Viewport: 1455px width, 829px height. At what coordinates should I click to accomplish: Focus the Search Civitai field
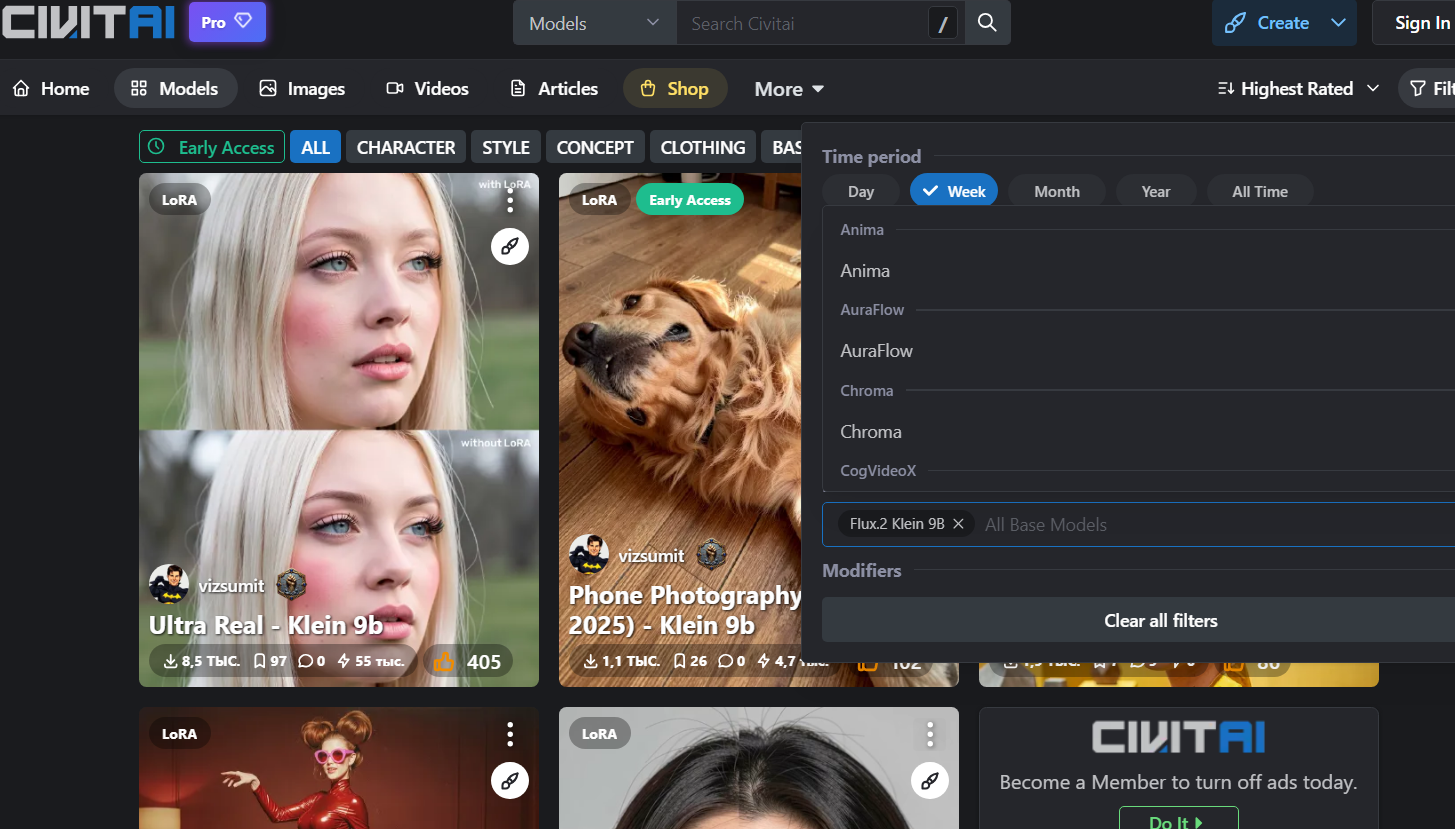pyautogui.click(x=803, y=23)
